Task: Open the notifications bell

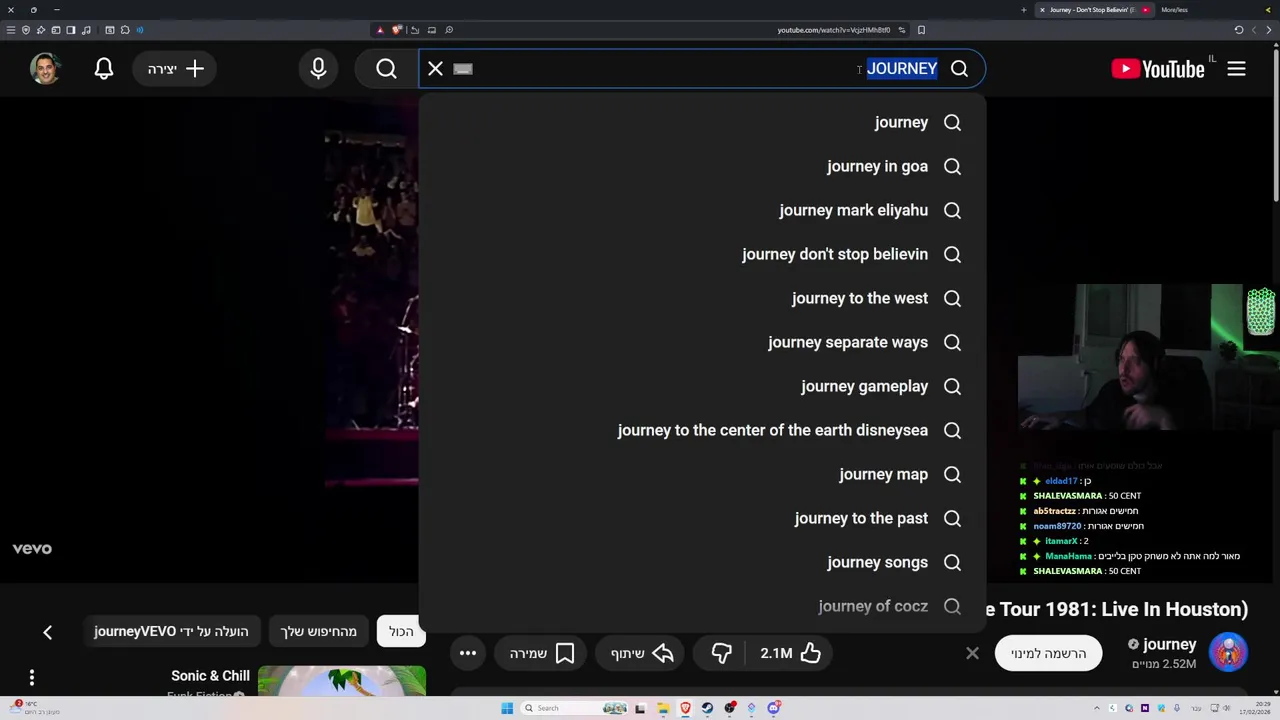Action: [104, 68]
